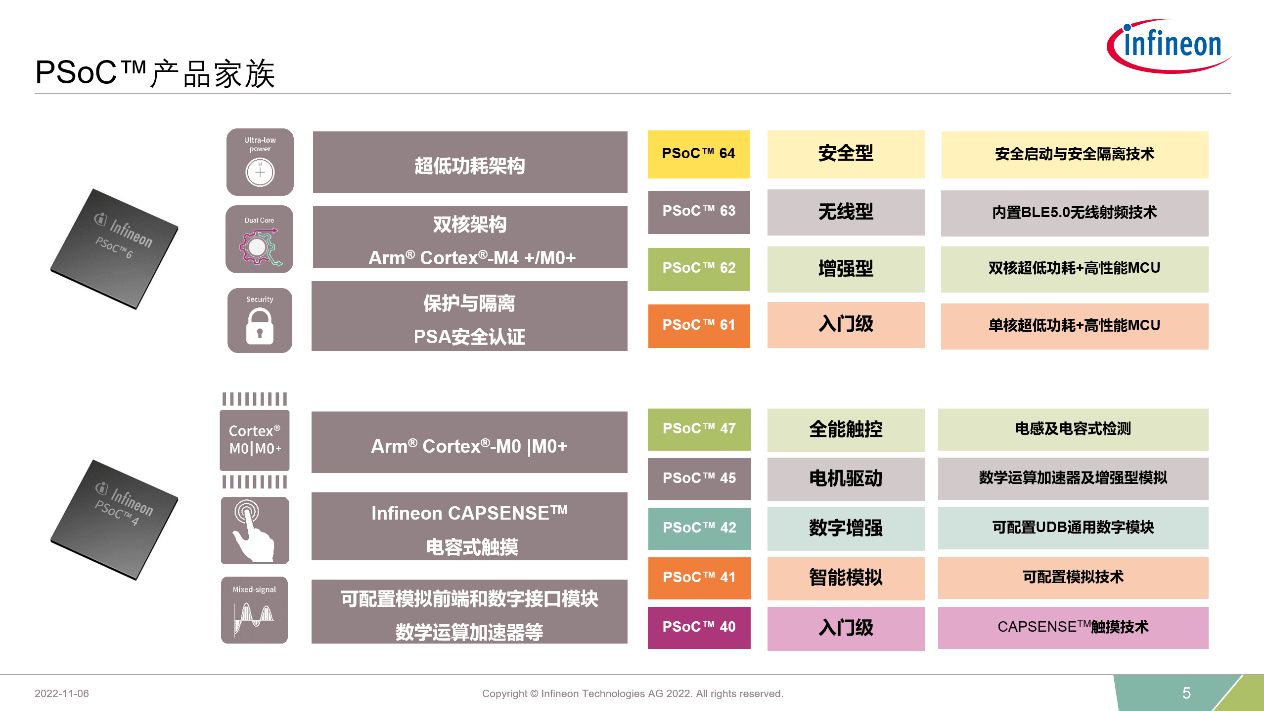Viewport: 1264px width, 711px height.
Task: Select the Mixed-signal waveform icon
Action: point(254,610)
